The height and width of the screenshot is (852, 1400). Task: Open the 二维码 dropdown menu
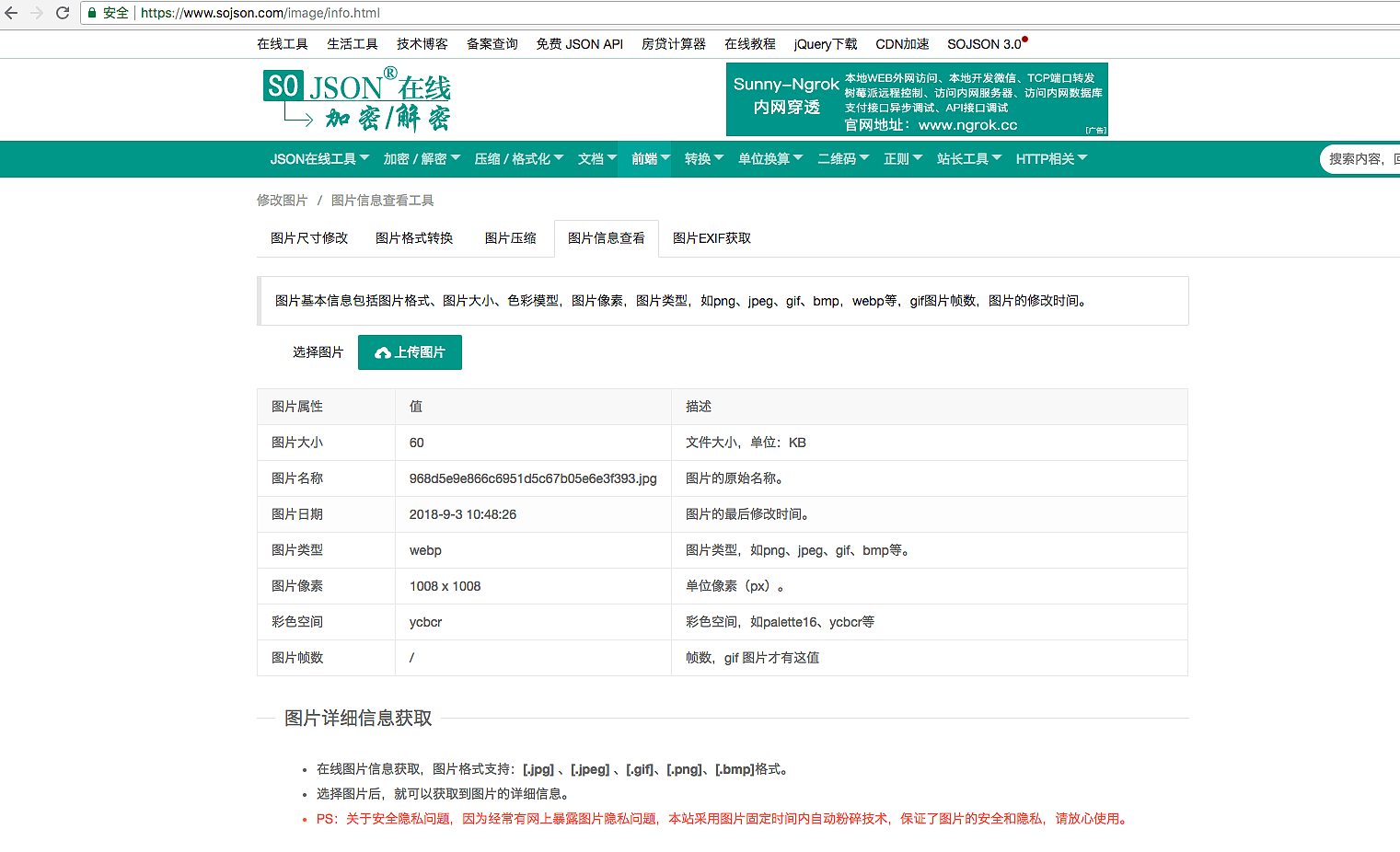point(842,159)
